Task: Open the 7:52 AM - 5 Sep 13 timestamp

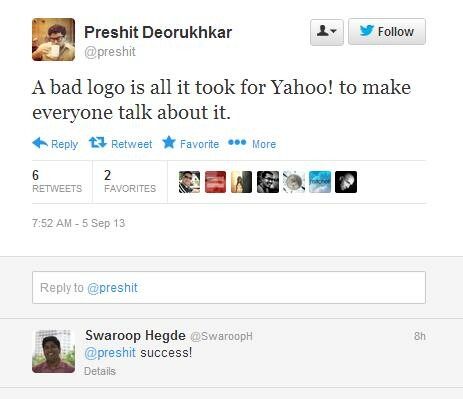Action: click(78, 223)
